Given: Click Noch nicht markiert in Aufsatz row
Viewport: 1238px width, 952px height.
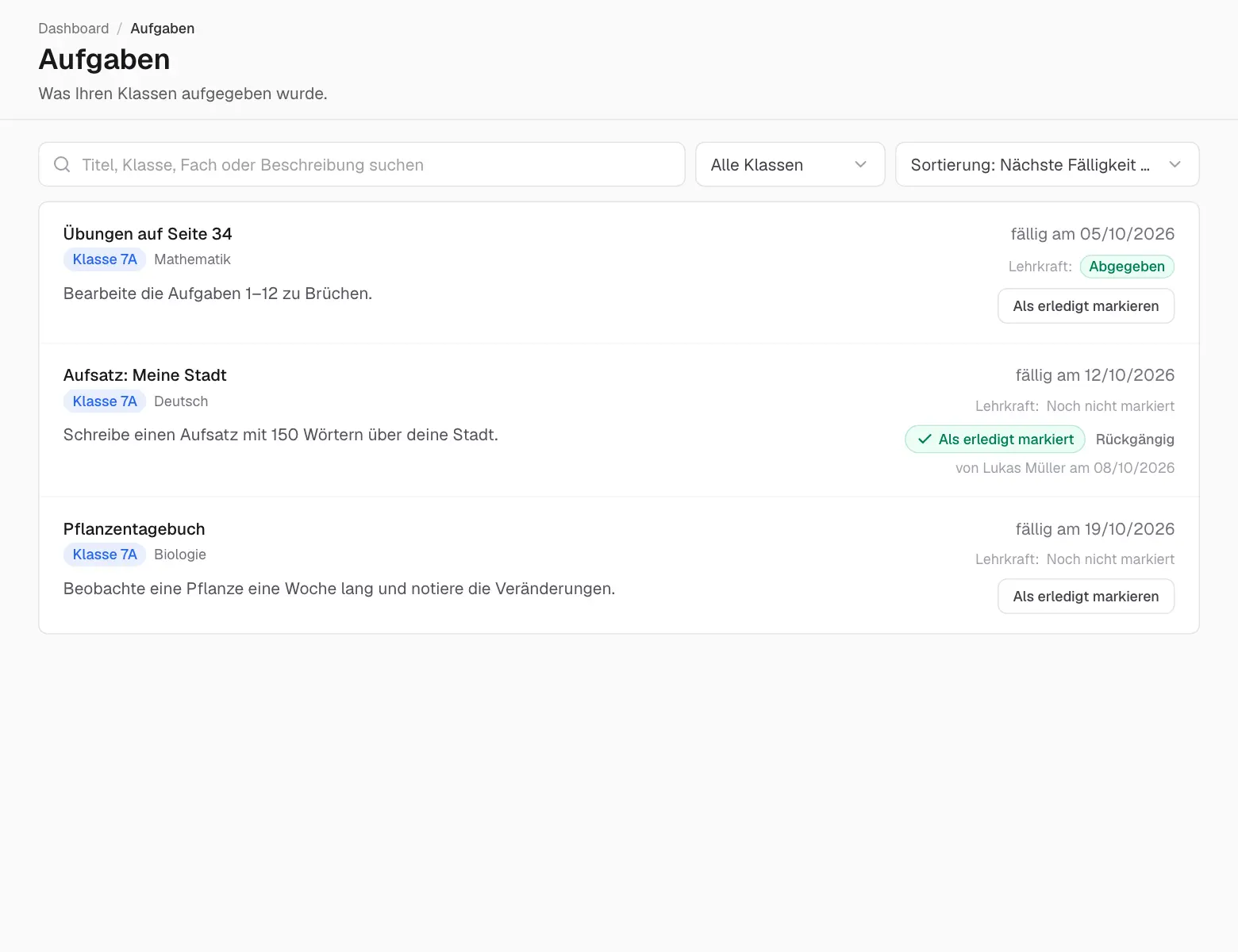Looking at the screenshot, I should [x=1110, y=406].
